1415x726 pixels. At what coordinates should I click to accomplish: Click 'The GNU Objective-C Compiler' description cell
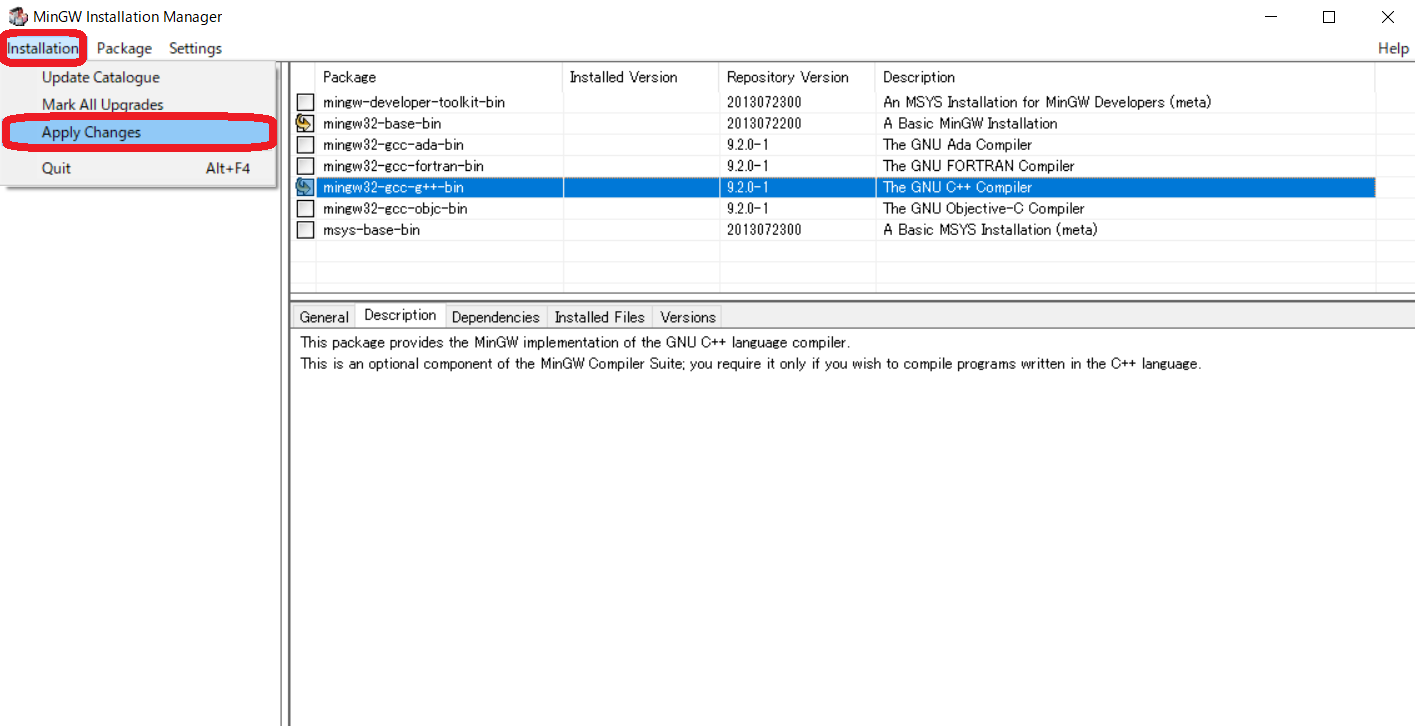coord(984,209)
